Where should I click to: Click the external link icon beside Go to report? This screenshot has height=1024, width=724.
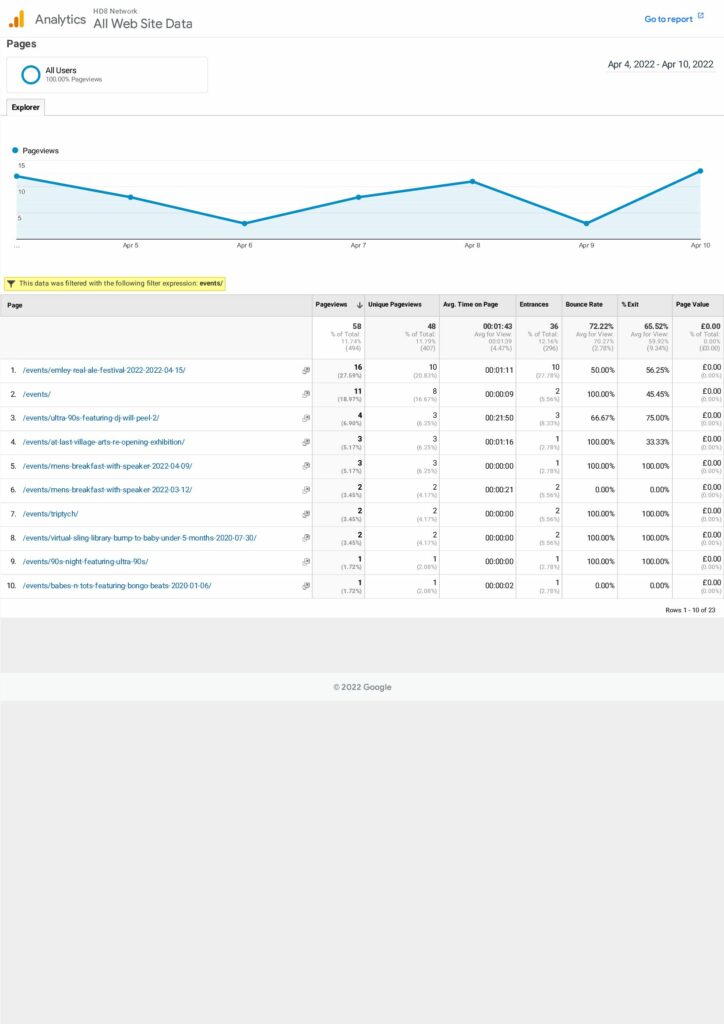(x=701, y=17)
